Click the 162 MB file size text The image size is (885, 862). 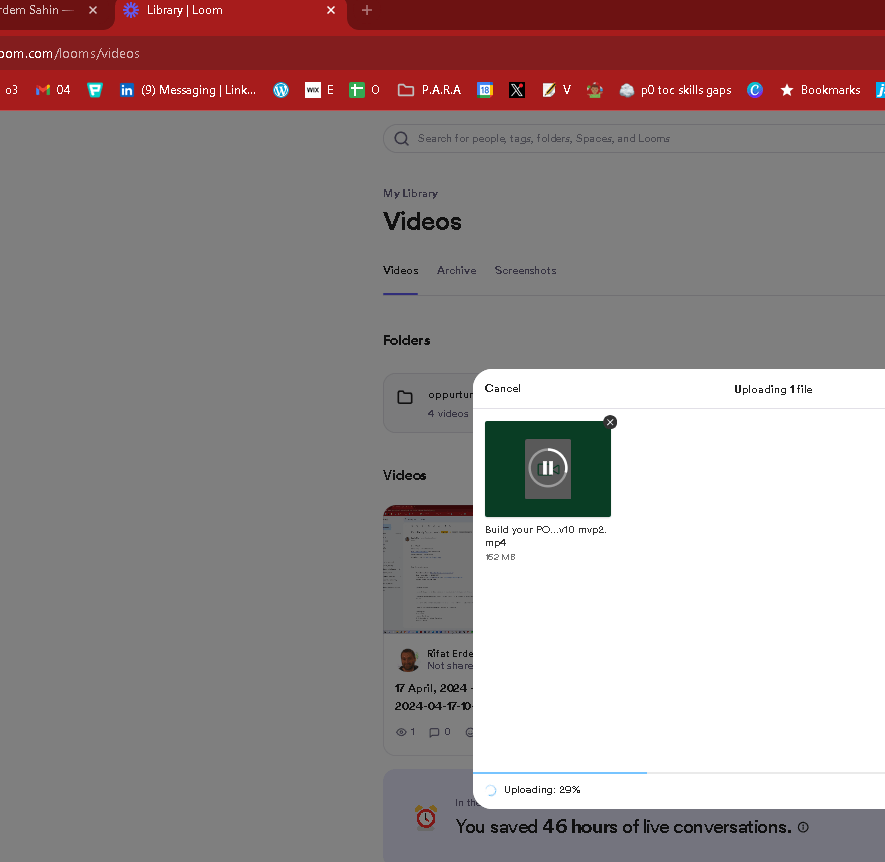500,557
